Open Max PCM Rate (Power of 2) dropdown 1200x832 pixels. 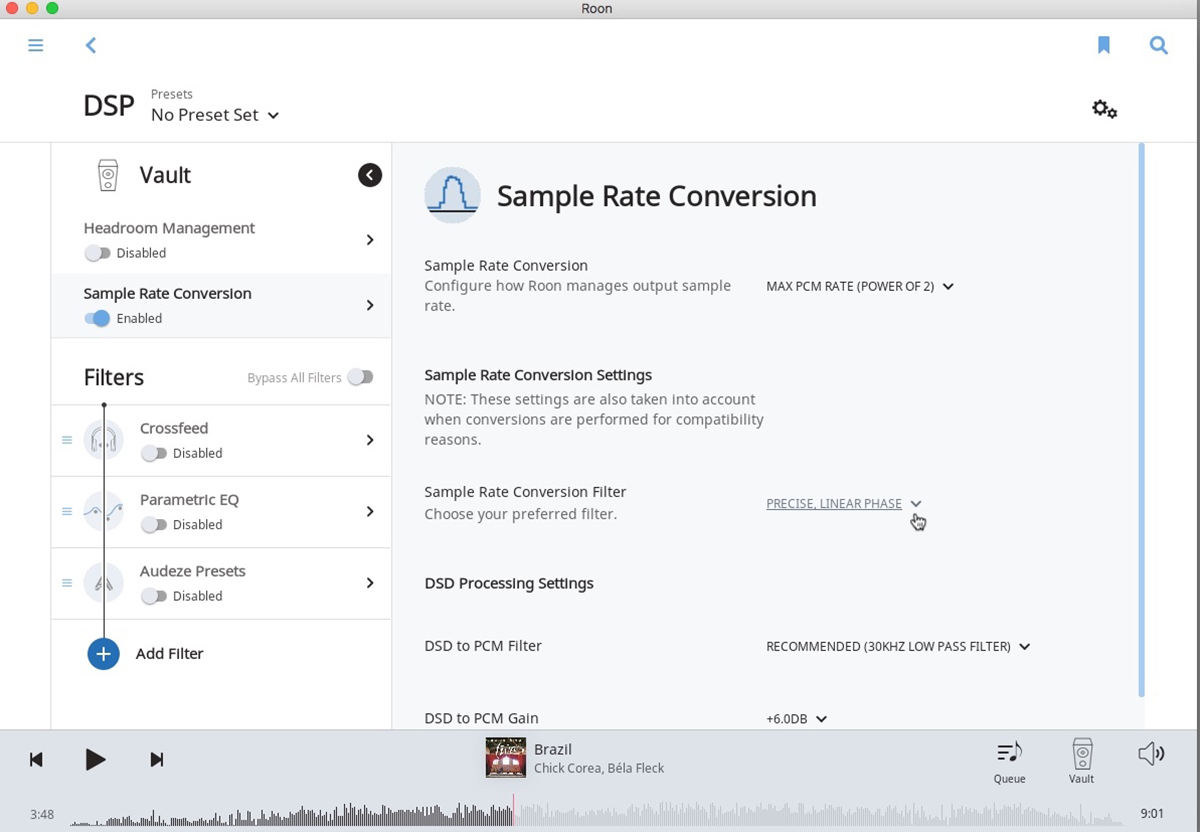[860, 286]
